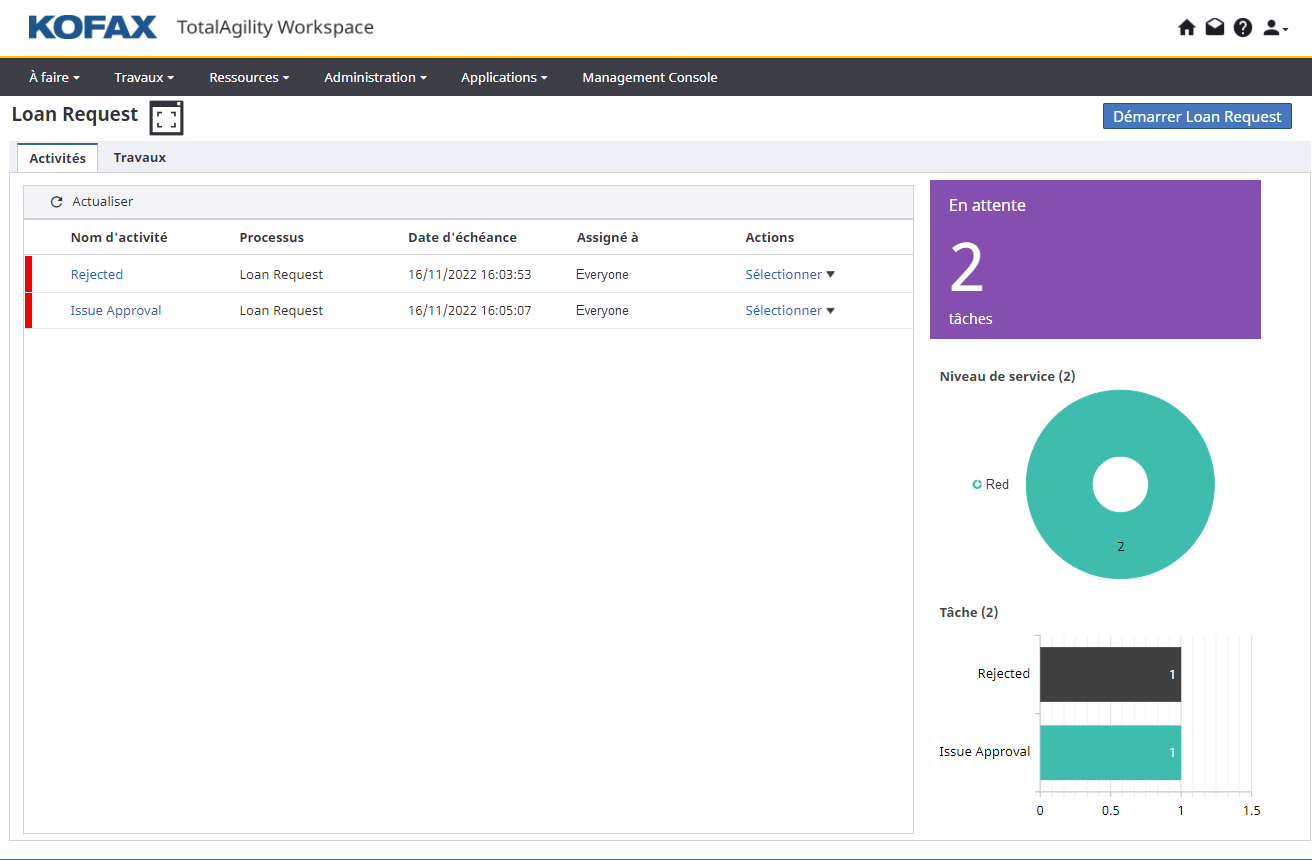Expand the Travaux dropdown in navigation bar

tap(144, 77)
